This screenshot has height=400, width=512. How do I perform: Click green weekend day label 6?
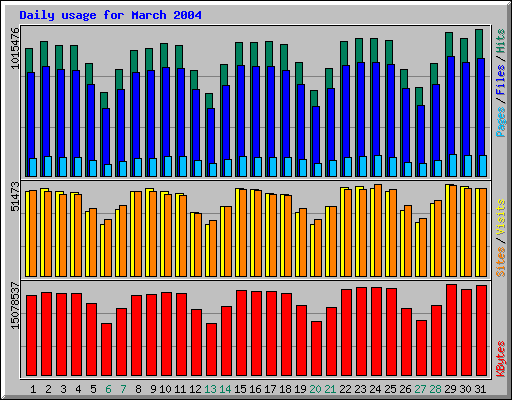(108, 389)
